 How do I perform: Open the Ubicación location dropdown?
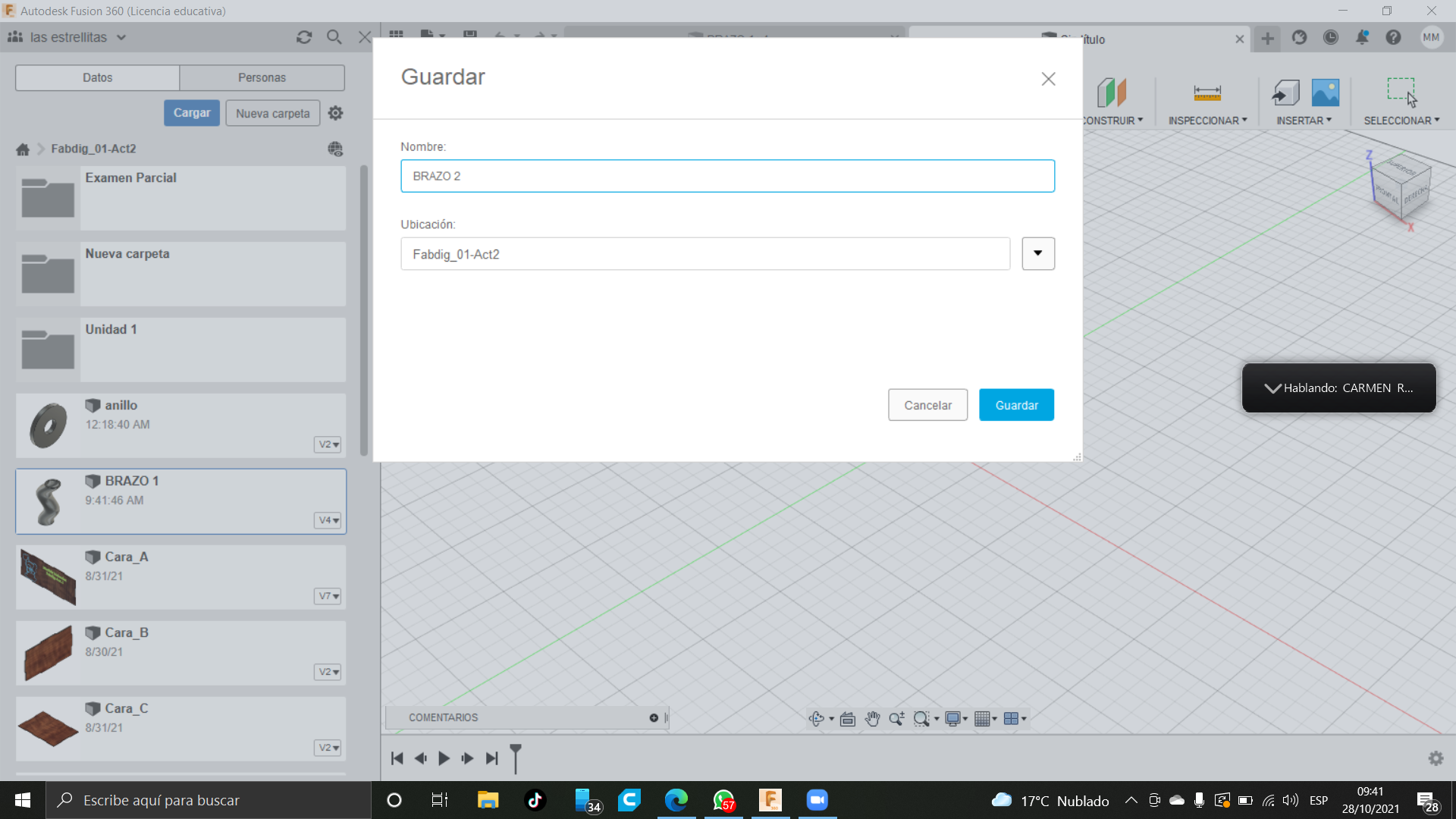1037,254
